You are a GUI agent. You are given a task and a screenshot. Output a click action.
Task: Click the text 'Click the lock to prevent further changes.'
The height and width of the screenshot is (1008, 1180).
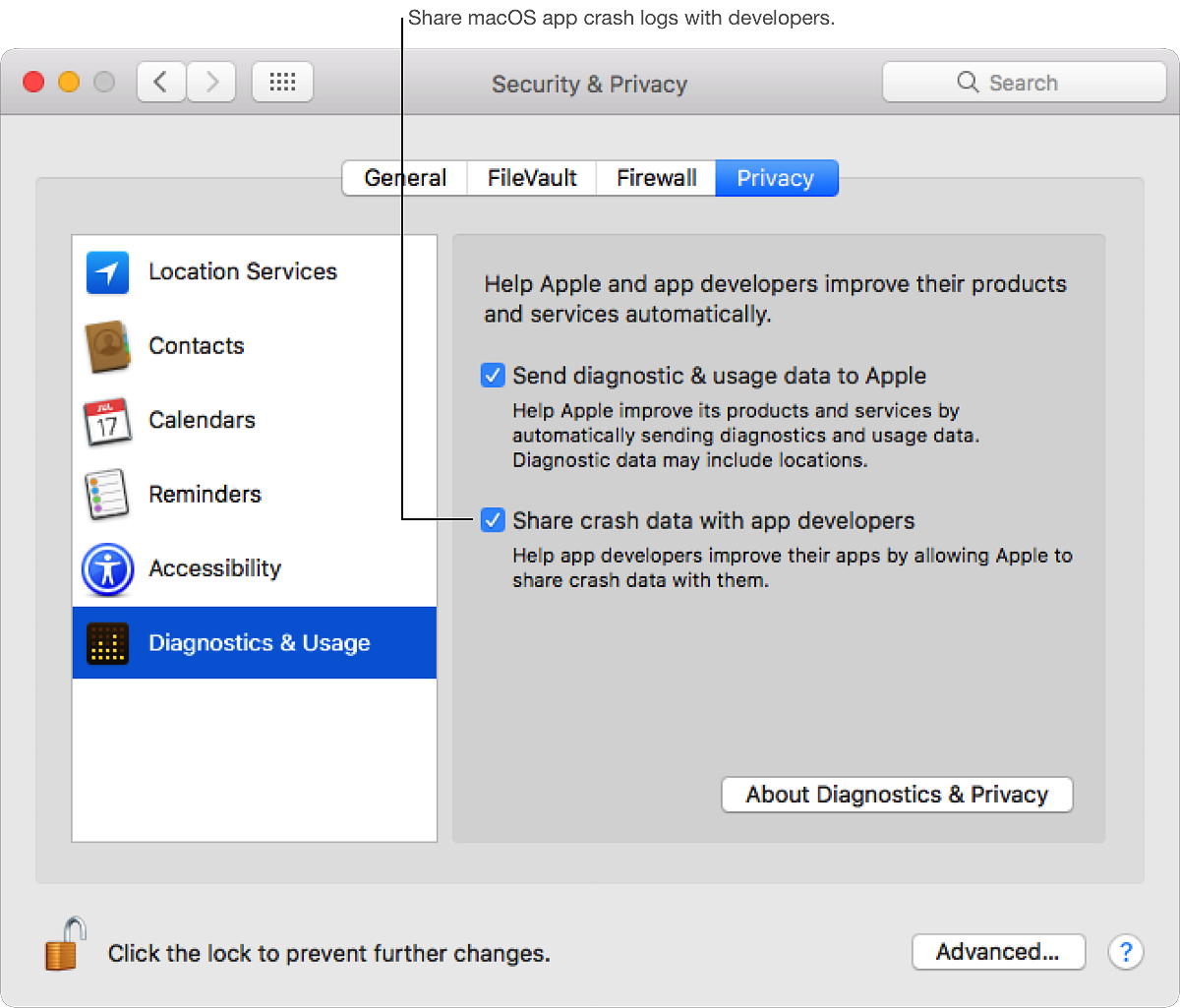[328, 953]
